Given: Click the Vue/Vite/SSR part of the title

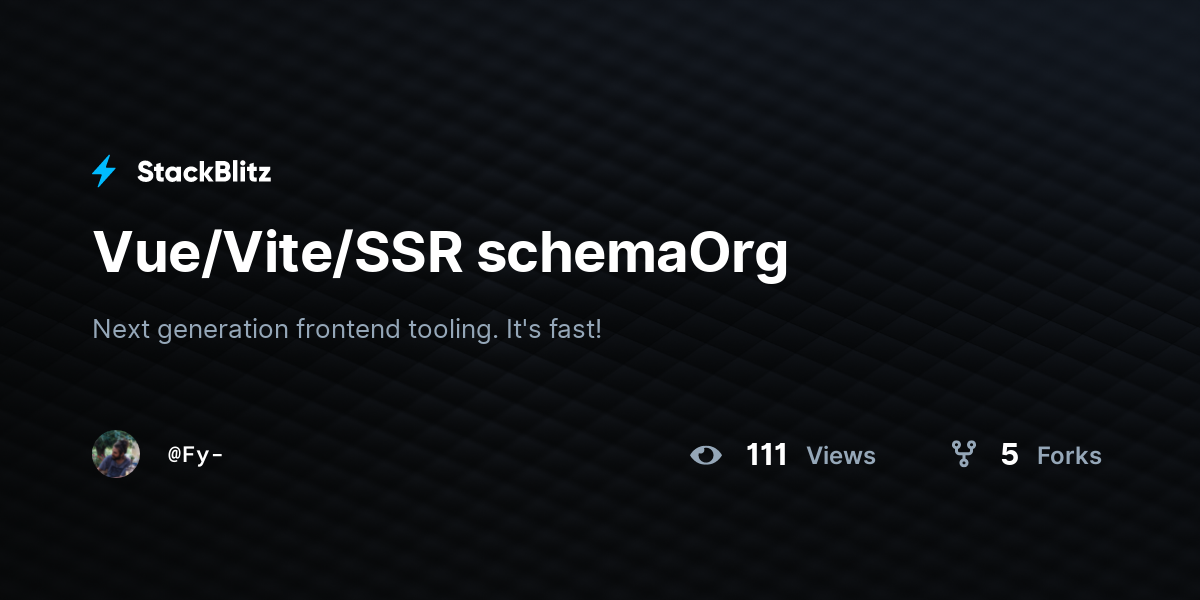Looking at the screenshot, I should click(278, 254).
